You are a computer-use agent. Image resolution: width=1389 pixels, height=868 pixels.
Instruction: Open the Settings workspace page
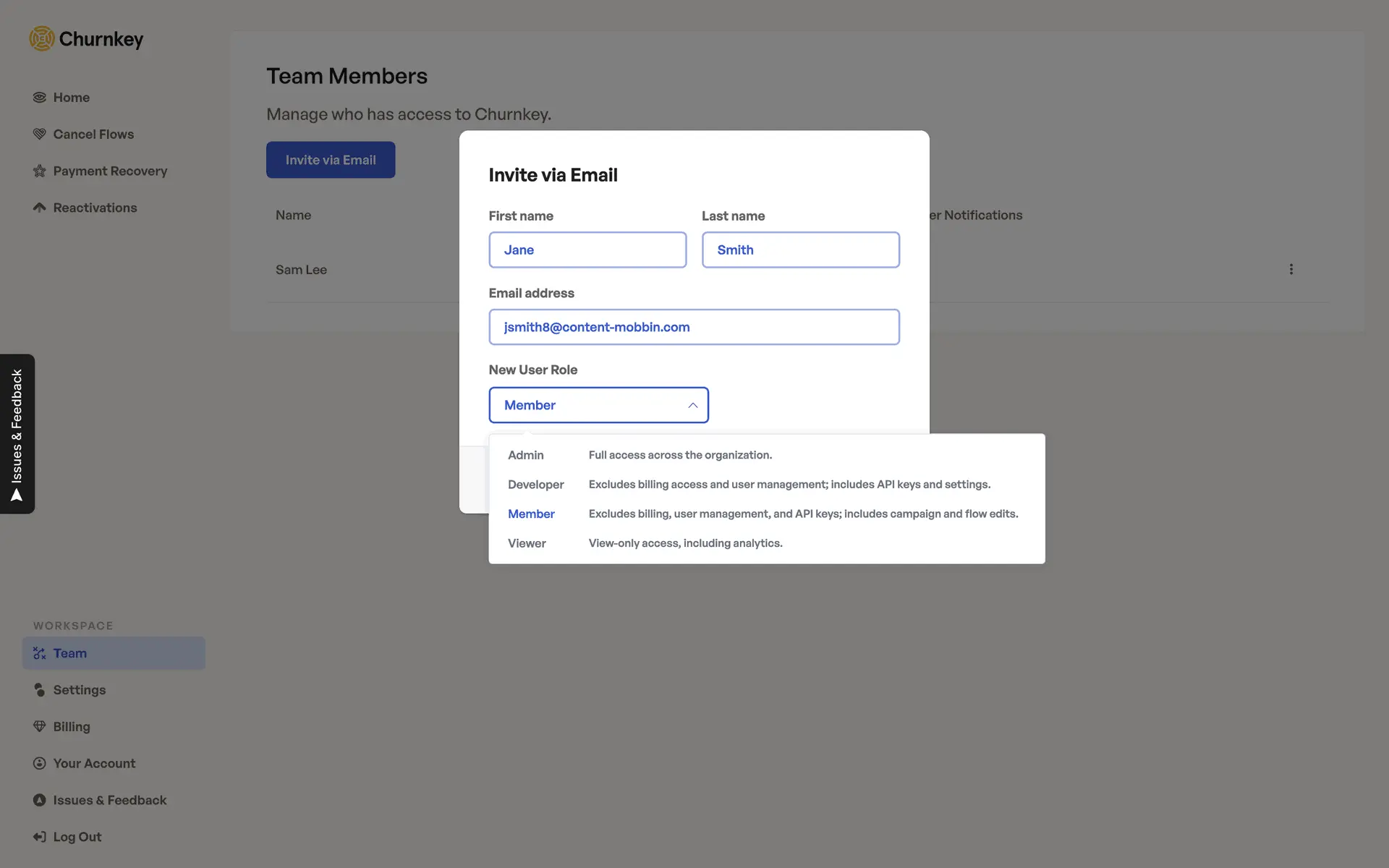point(79,690)
